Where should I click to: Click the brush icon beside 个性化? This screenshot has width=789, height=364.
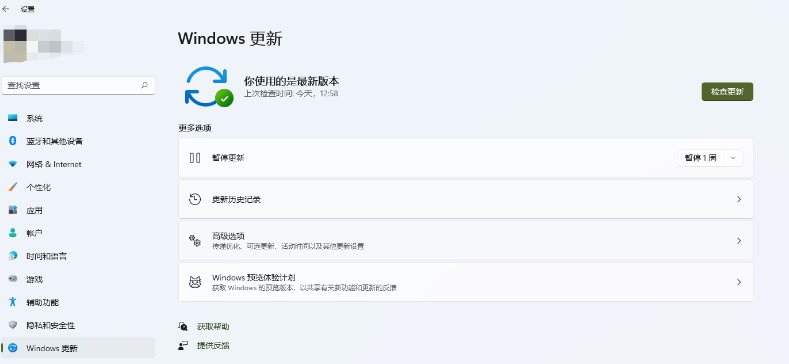[13, 187]
